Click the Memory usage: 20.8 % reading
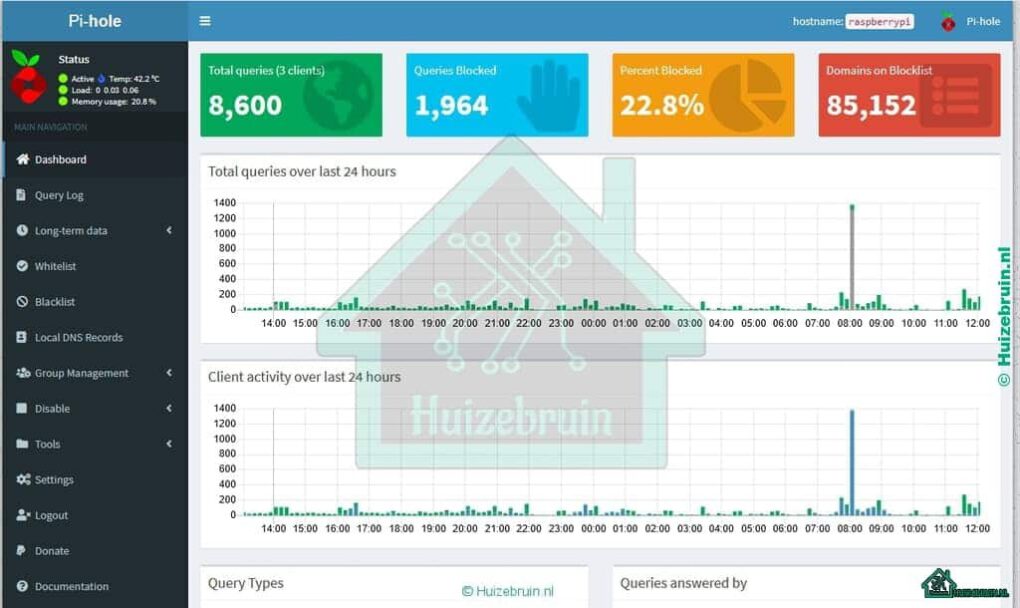Image resolution: width=1020 pixels, height=608 pixels. pyautogui.click(x=114, y=101)
